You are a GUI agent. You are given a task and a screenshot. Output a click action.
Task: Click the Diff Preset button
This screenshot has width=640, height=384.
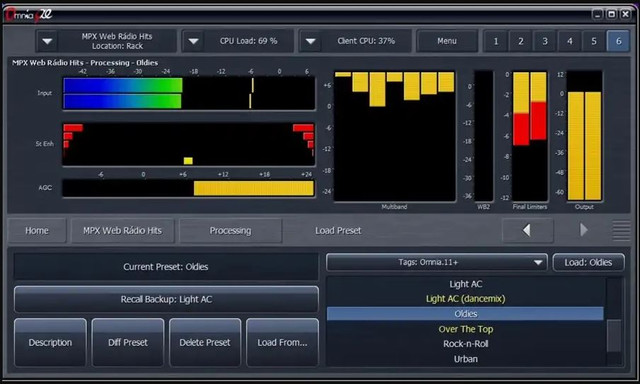128,342
